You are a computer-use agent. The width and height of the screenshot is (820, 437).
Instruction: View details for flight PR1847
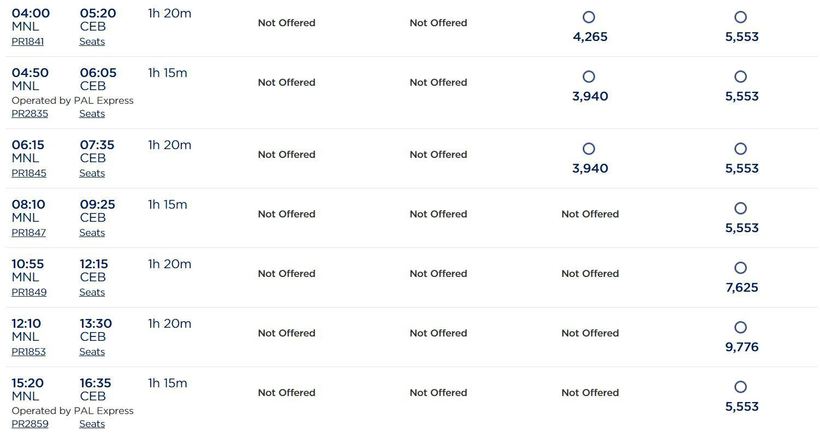29,232
